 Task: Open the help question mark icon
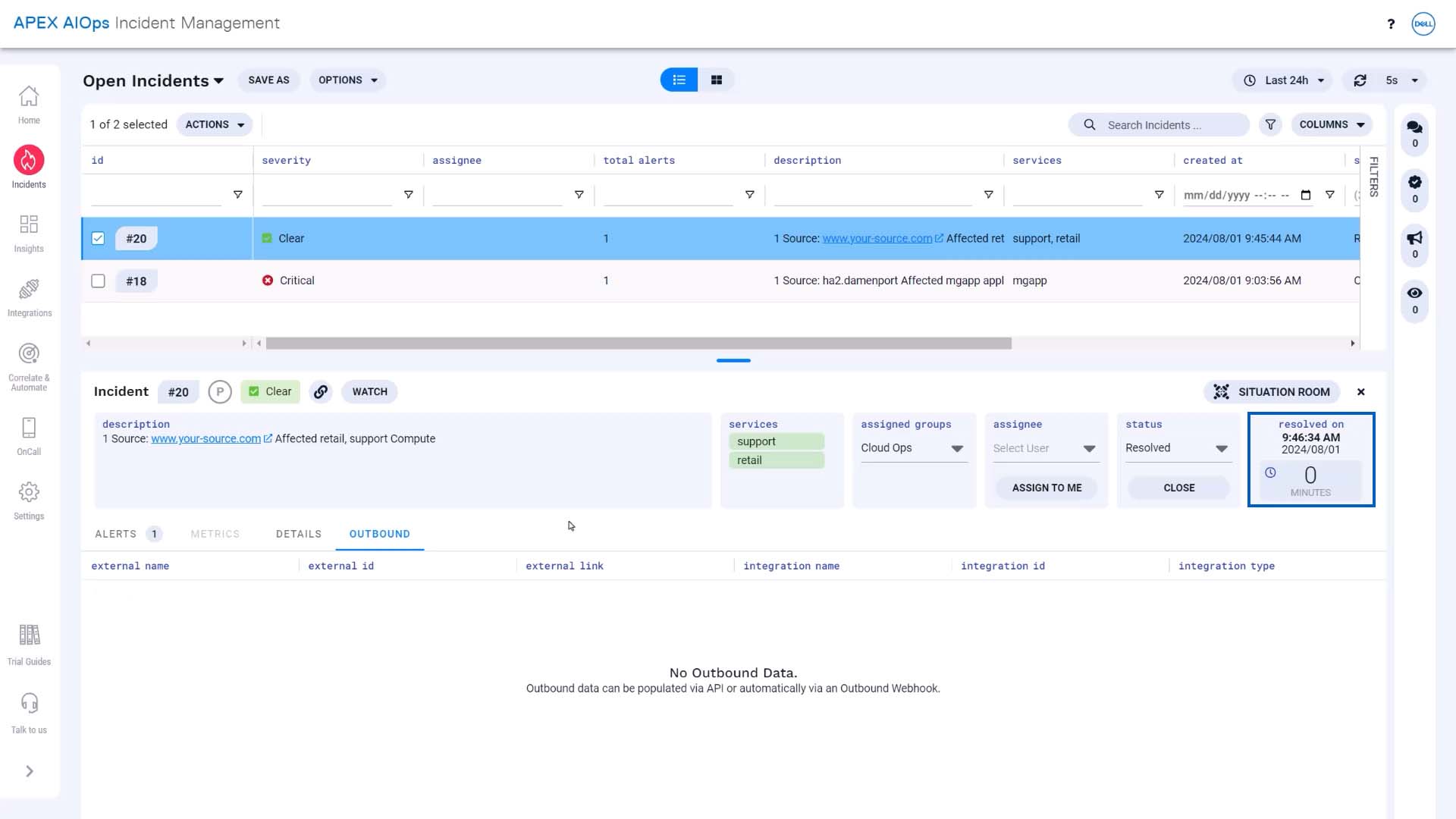click(1391, 24)
